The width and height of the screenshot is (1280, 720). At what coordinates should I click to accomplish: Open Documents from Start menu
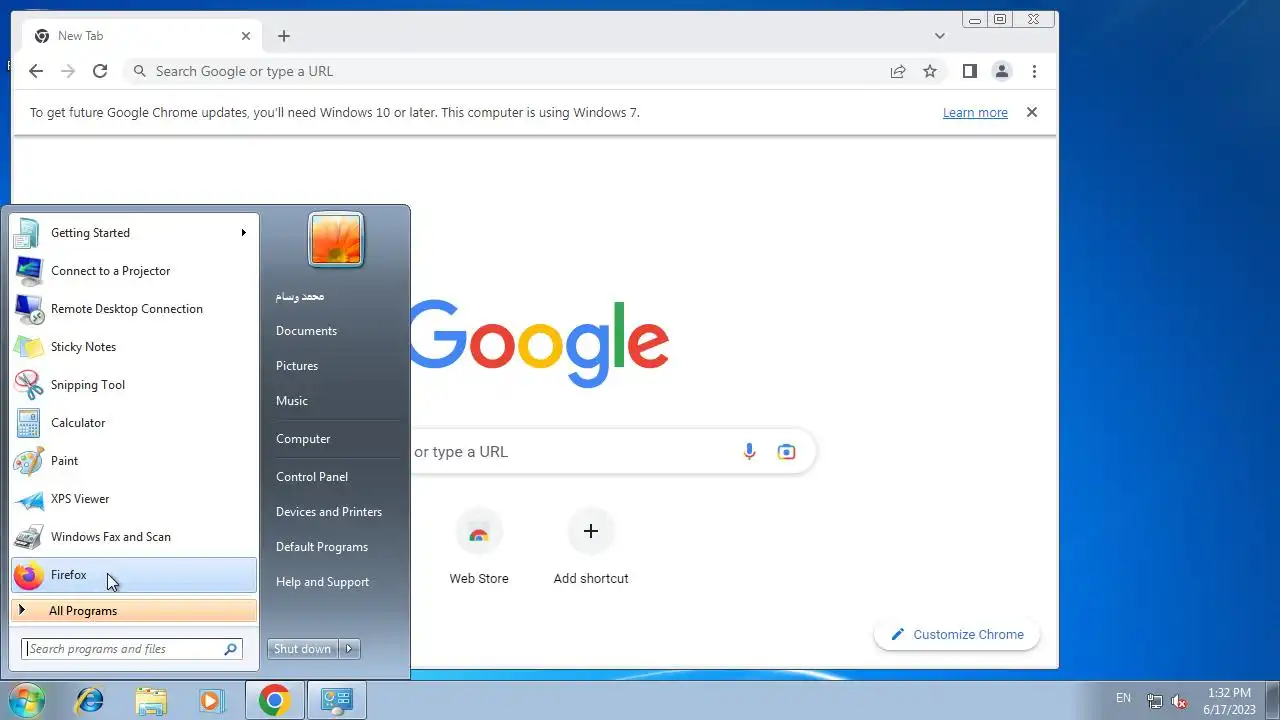[306, 331]
